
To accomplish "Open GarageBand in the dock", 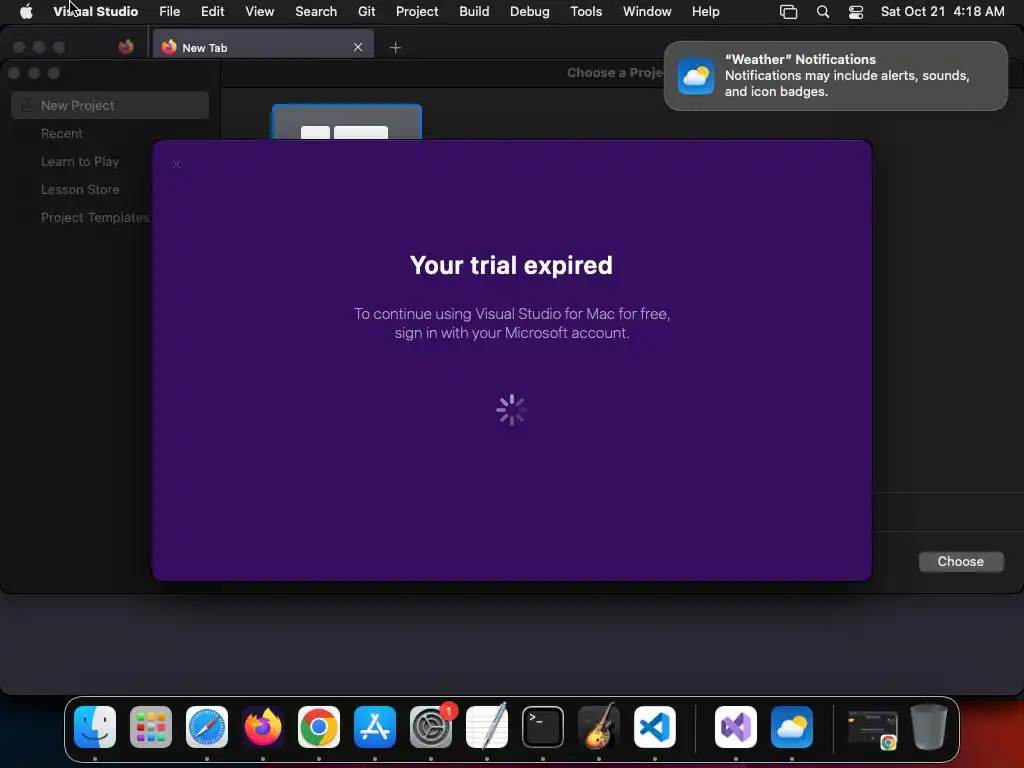I will coord(599,727).
